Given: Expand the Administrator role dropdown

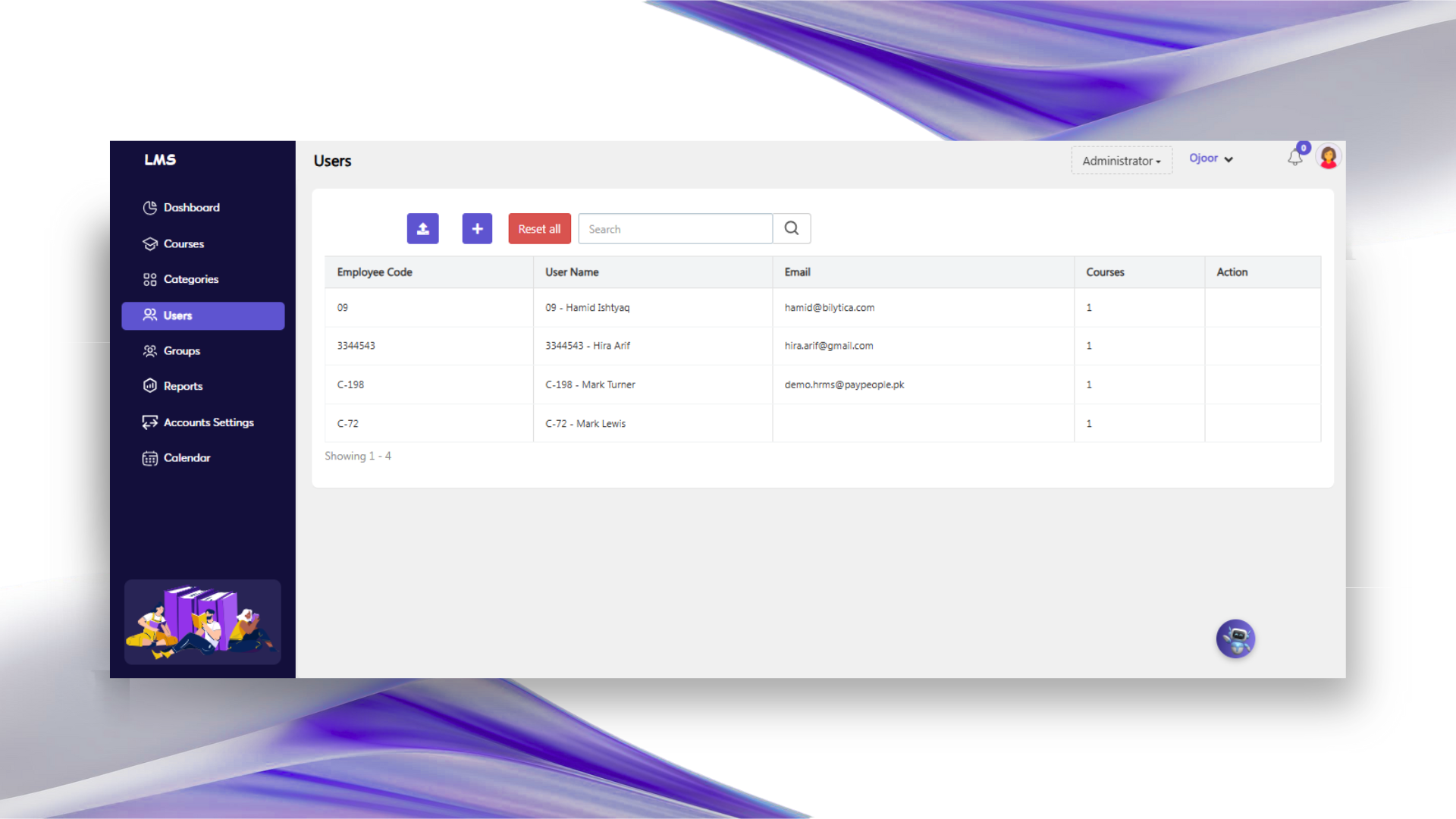Looking at the screenshot, I should click(x=1121, y=161).
